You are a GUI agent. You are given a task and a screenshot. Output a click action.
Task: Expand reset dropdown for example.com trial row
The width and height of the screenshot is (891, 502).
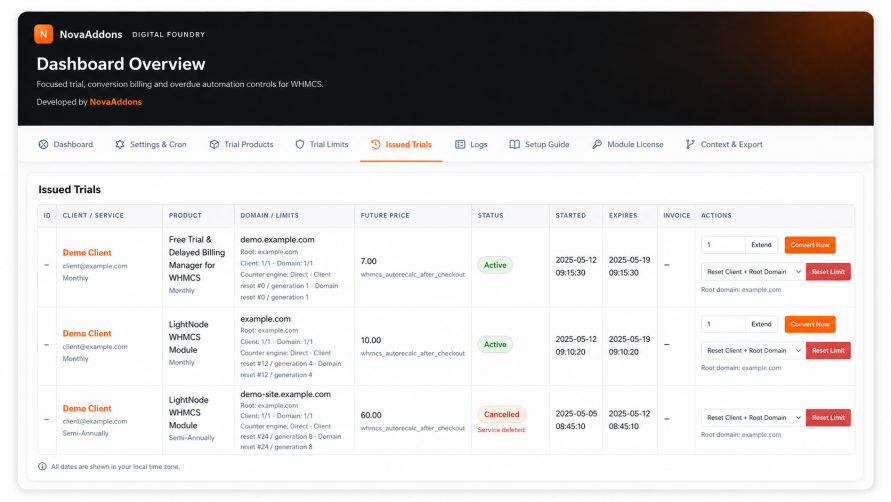(x=753, y=351)
